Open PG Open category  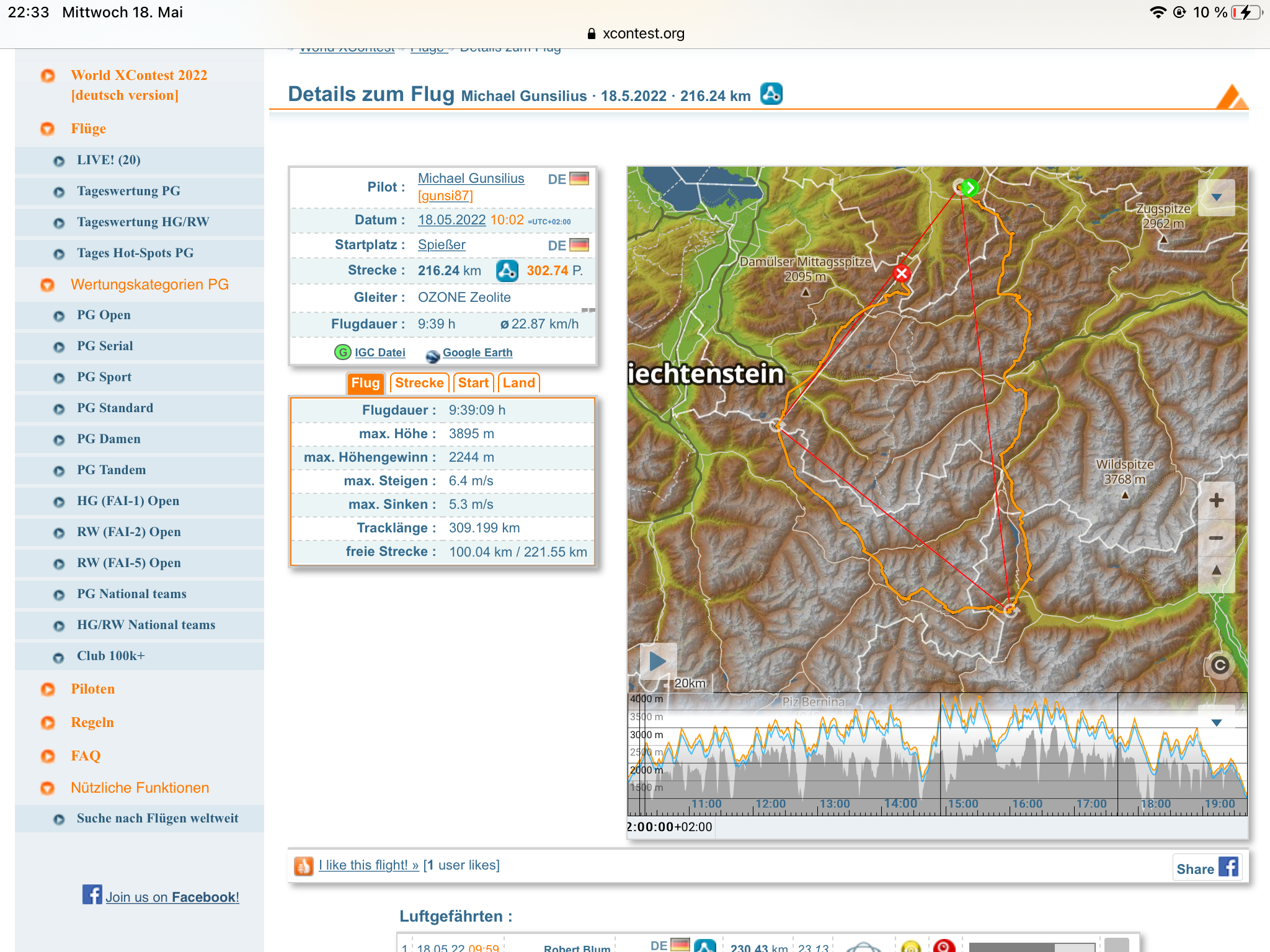(140, 315)
